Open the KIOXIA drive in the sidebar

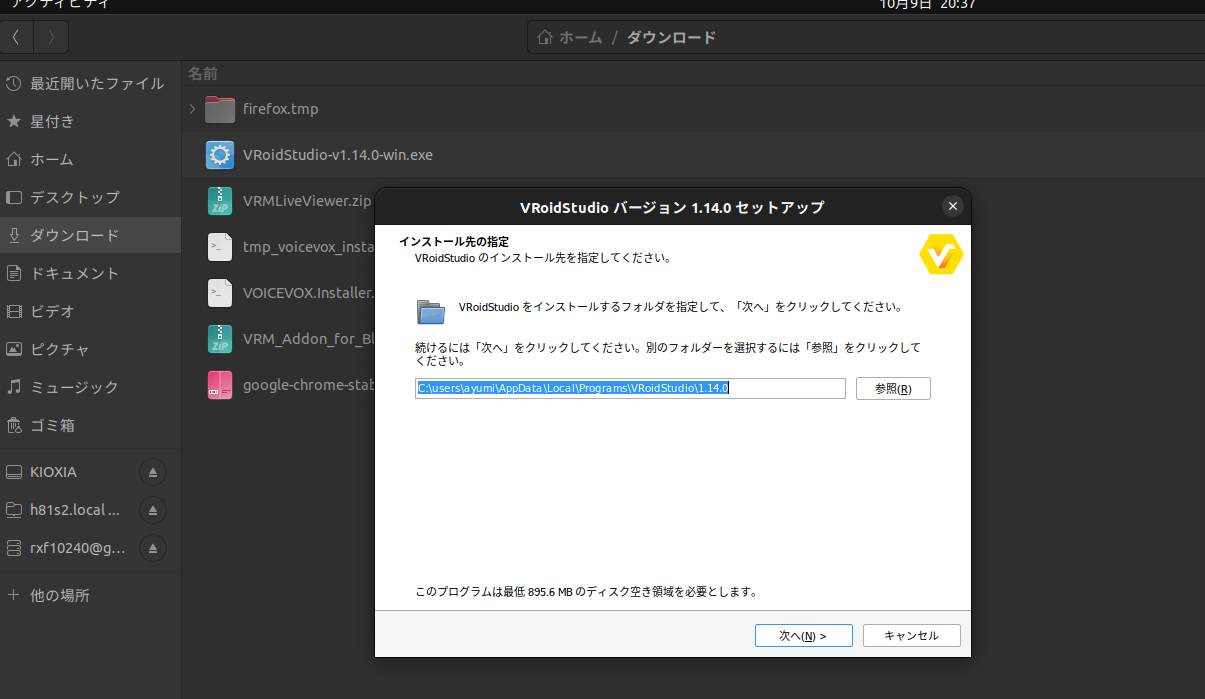66,472
